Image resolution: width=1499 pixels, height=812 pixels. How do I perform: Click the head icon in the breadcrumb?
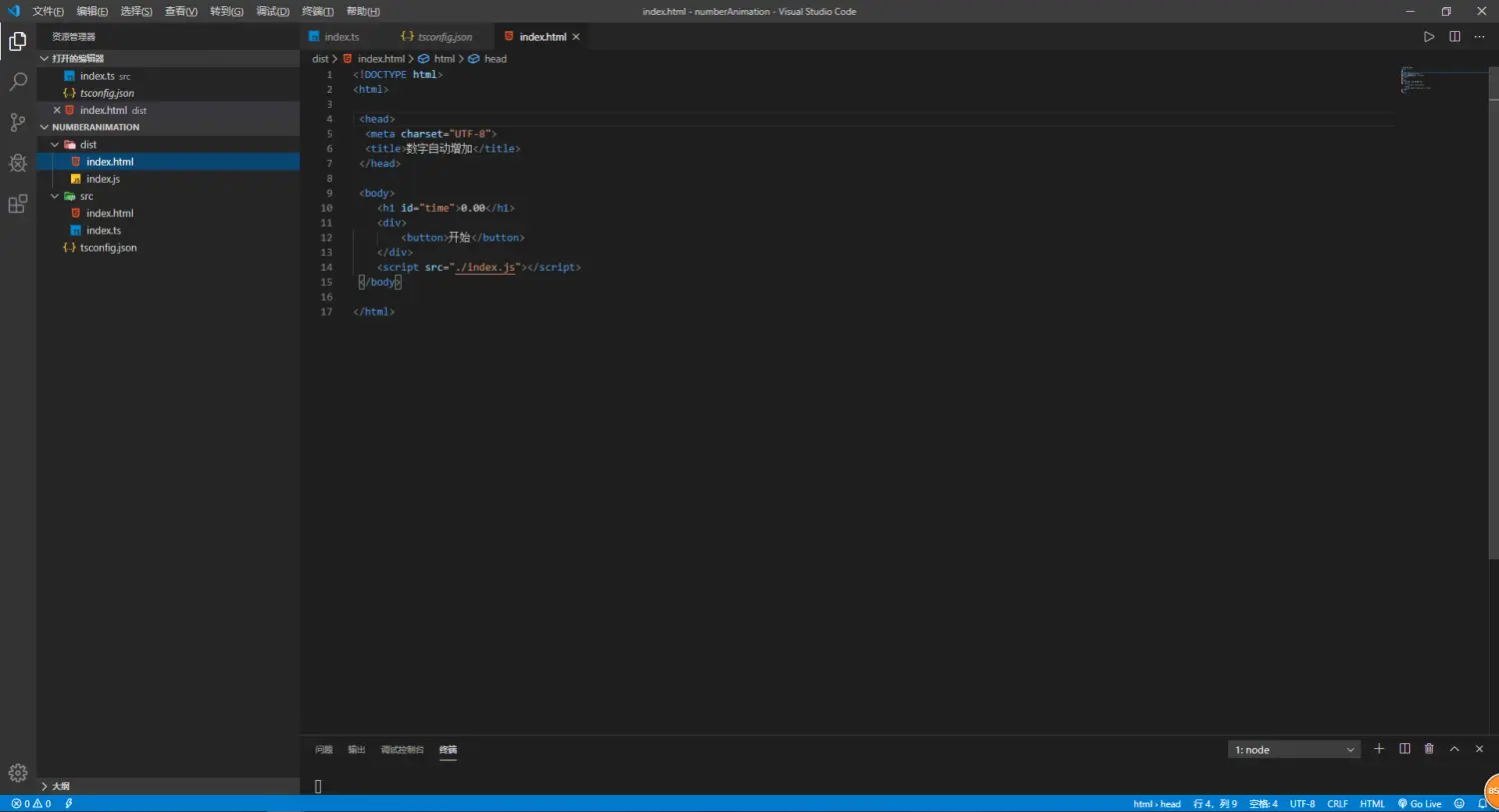[x=474, y=59]
